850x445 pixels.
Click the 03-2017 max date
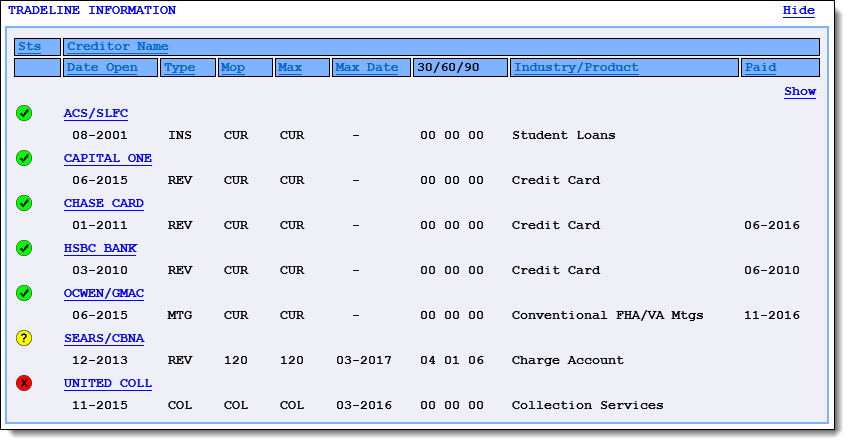364,360
